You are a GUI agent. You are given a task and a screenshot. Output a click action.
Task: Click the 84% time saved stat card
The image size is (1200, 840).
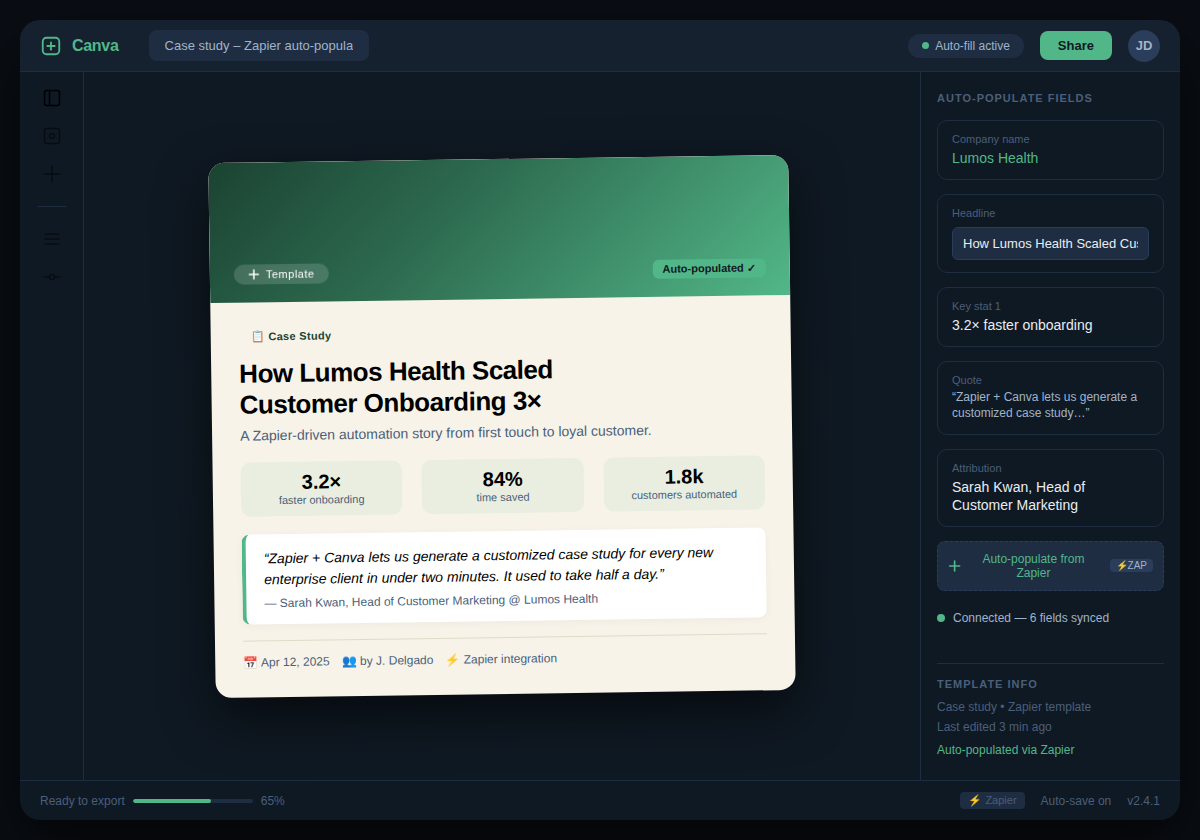502,486
